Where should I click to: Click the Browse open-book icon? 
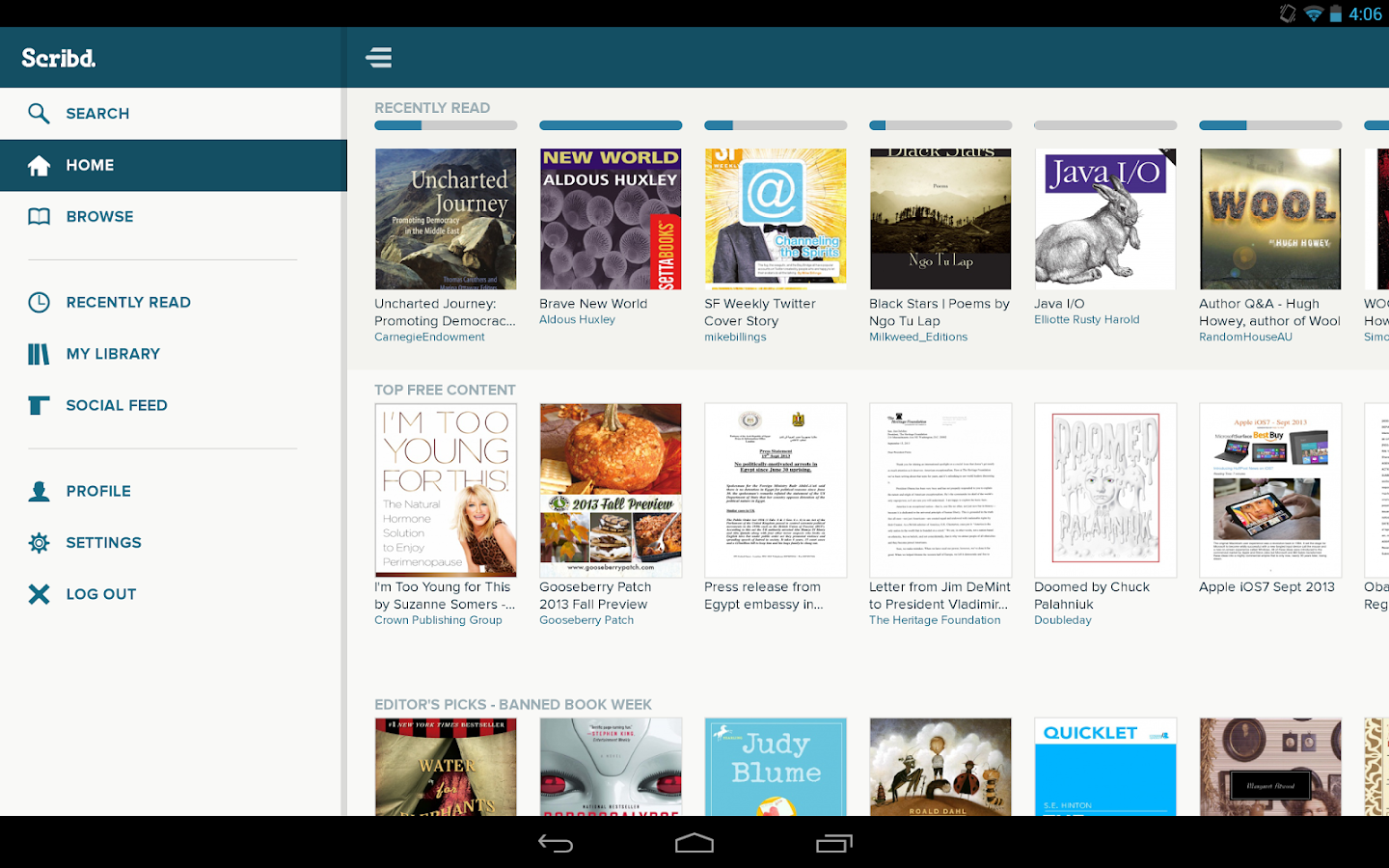click(x=39, y=217)
